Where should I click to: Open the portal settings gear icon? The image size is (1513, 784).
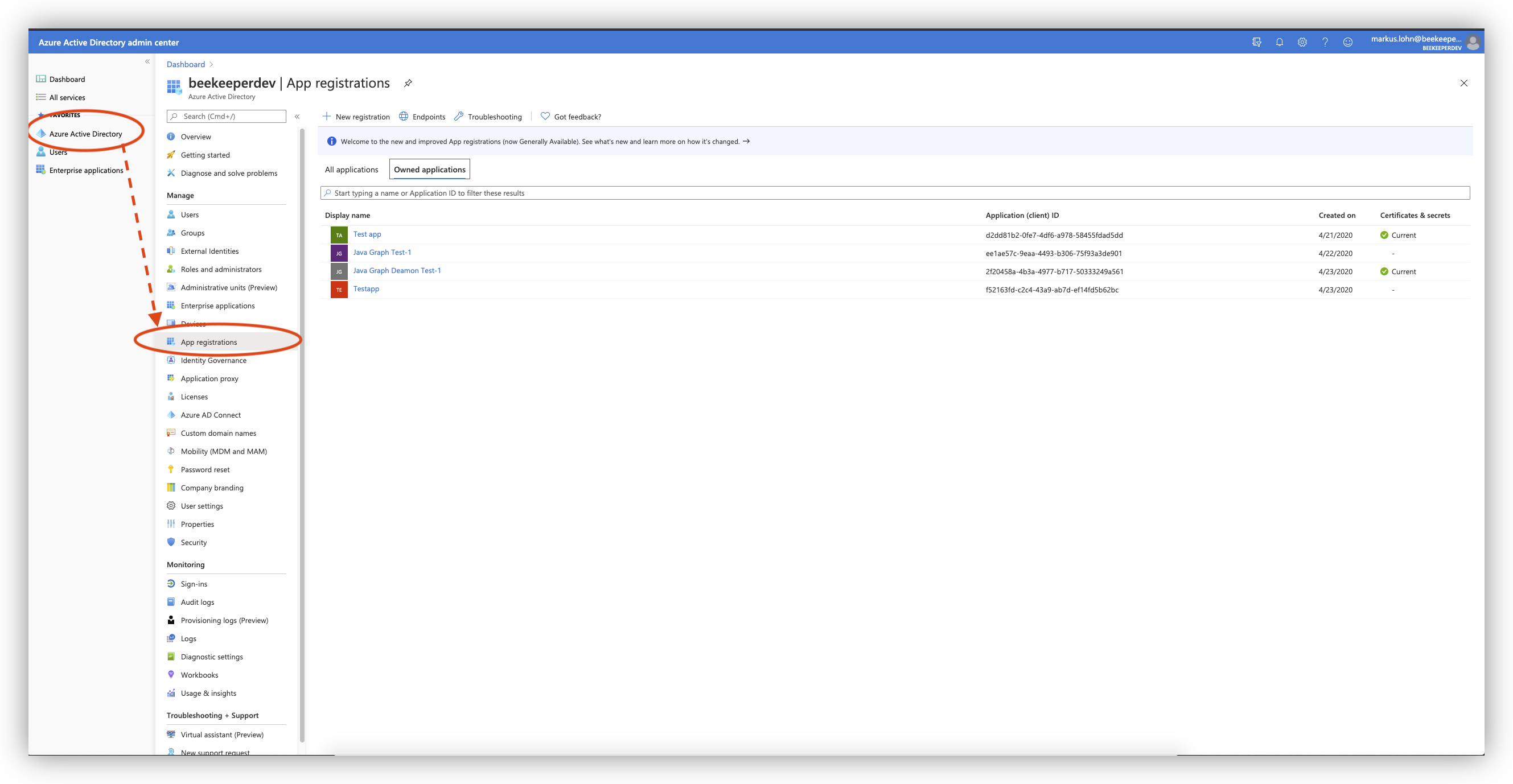coord(1302,42)
